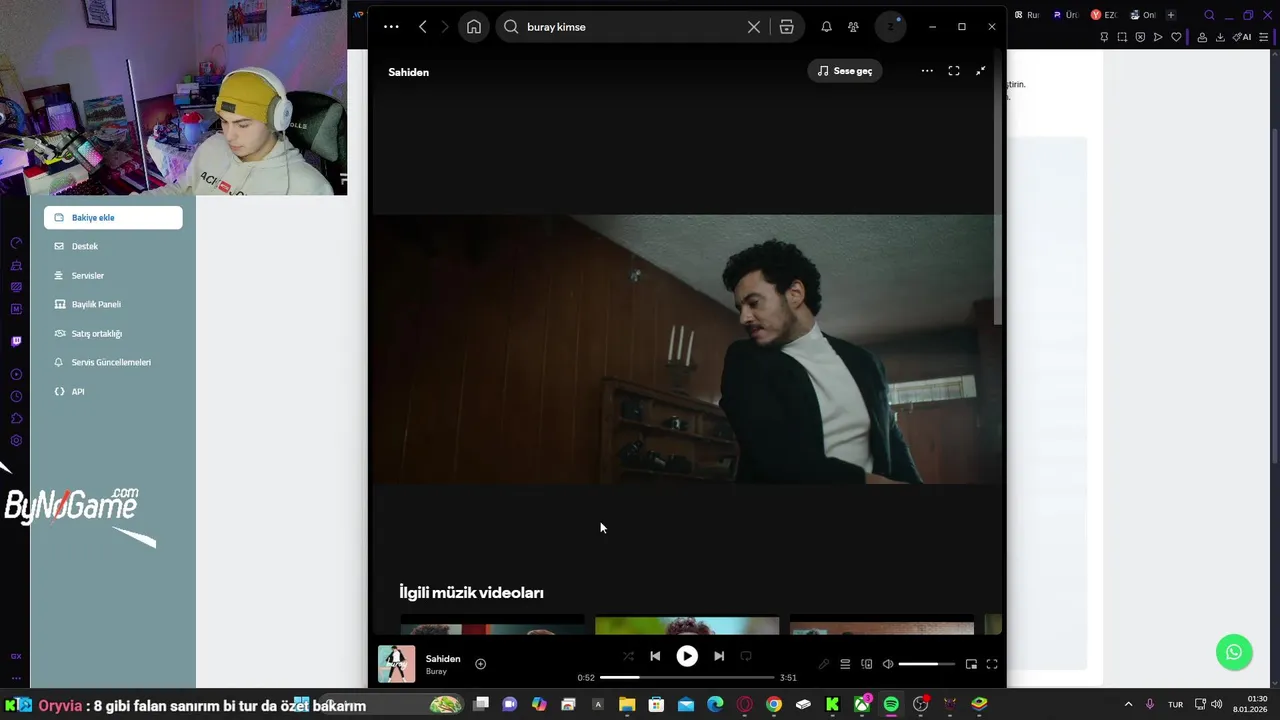The height and width of the screenshot is (720, 1280).
Task: Open 'Servis Güncellemeleri' in the sidebar
Action: (x=113, y=362)
